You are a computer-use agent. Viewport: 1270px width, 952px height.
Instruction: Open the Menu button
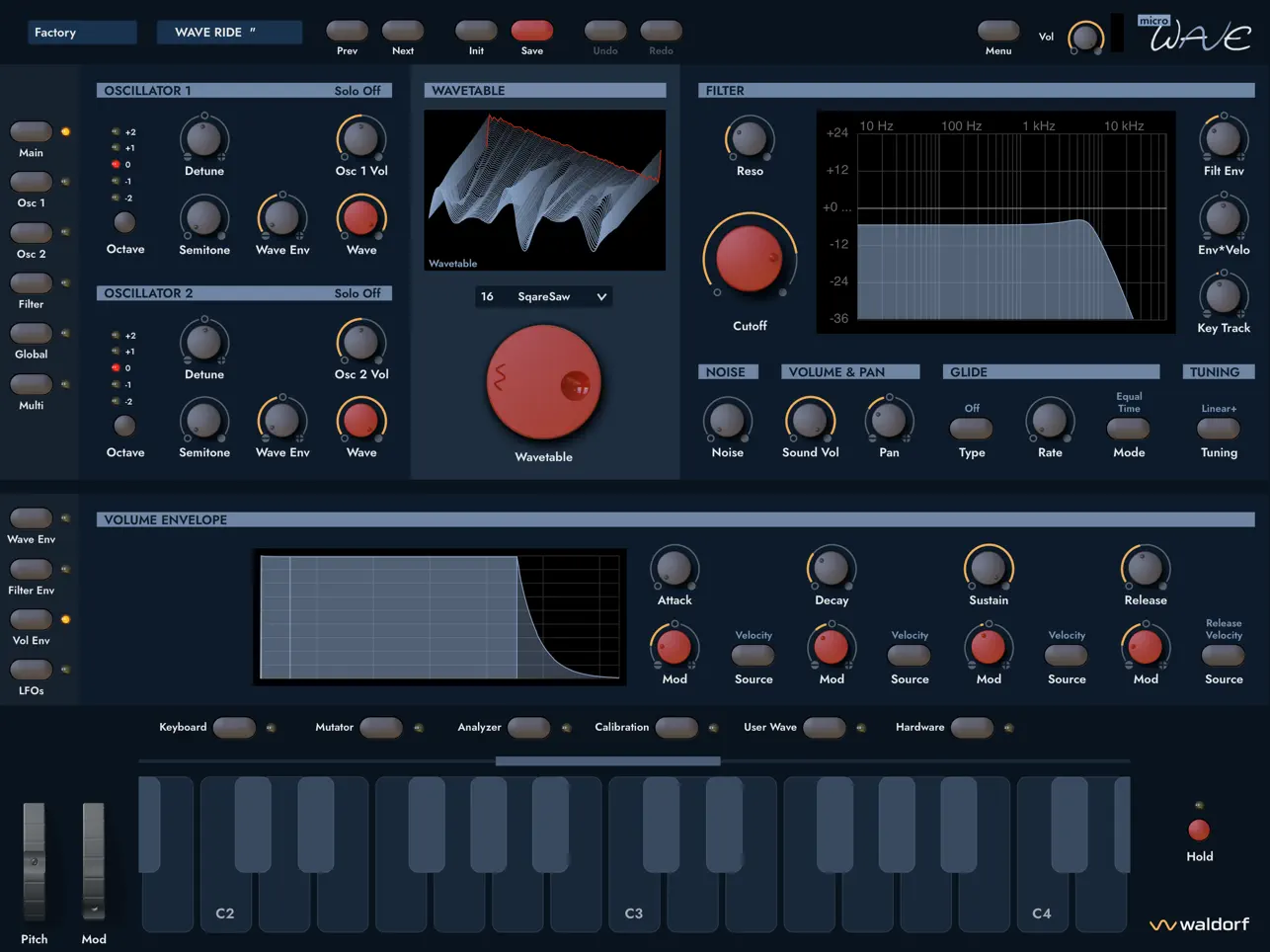(998, 31)
